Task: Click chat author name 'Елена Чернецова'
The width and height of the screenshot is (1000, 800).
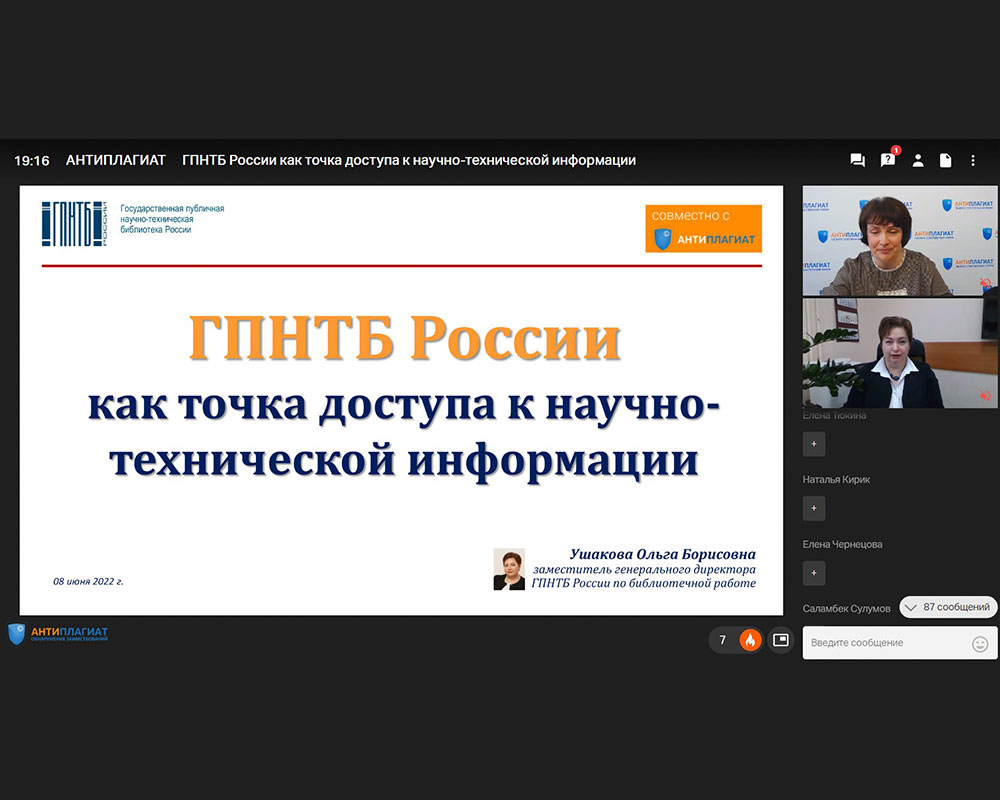Action: pyautogui.click(x=842, y=544)
